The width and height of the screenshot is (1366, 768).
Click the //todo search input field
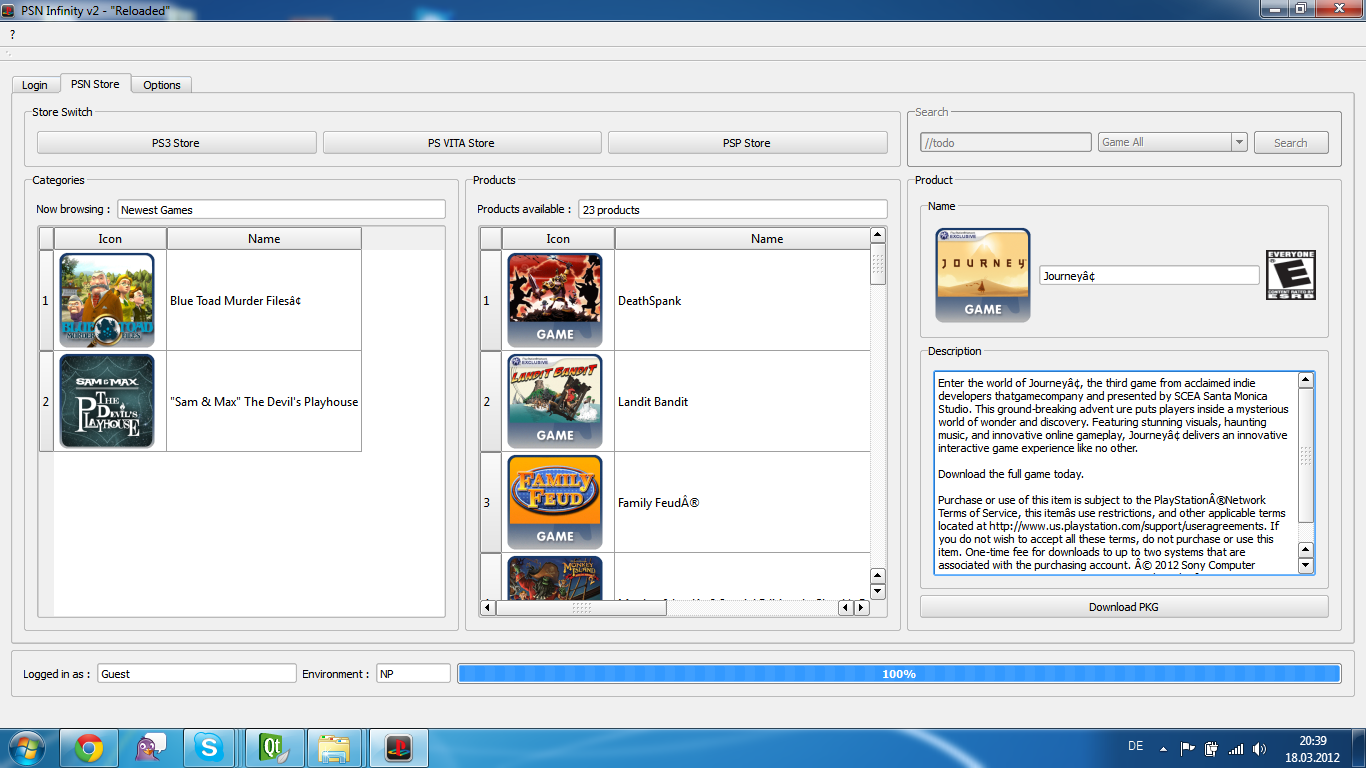pos(1005,142)
